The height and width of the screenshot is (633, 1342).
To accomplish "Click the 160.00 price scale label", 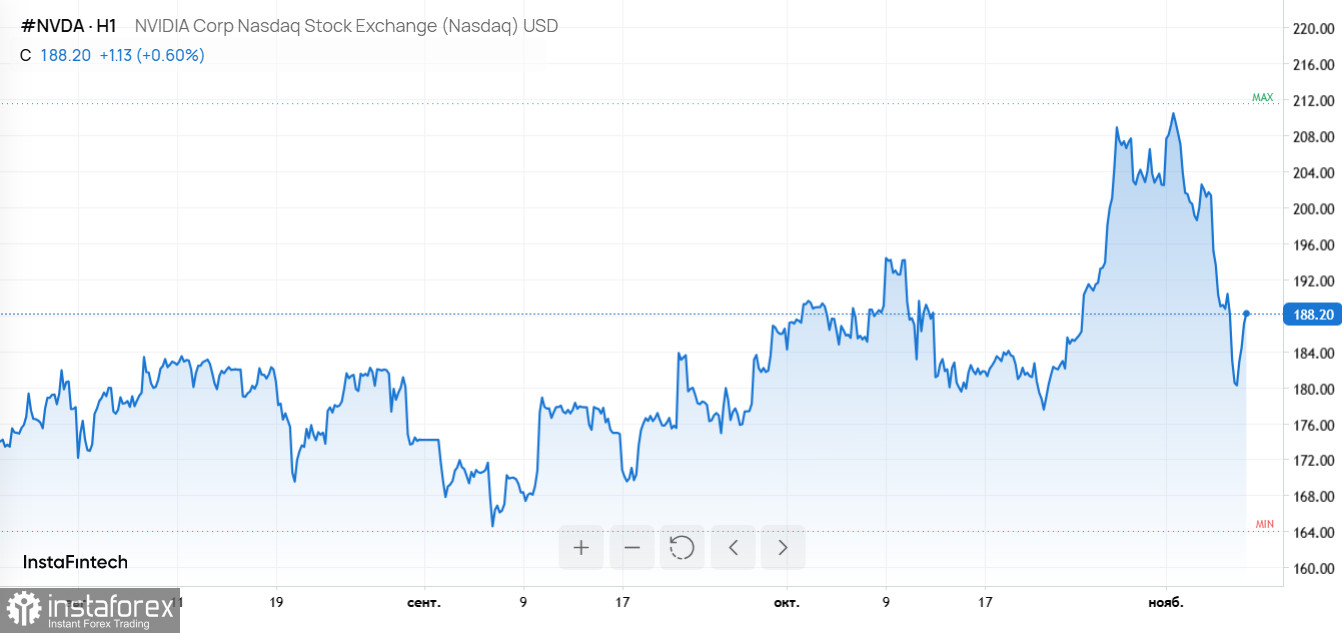I will pyautogui.click(x=1313, y=569).
